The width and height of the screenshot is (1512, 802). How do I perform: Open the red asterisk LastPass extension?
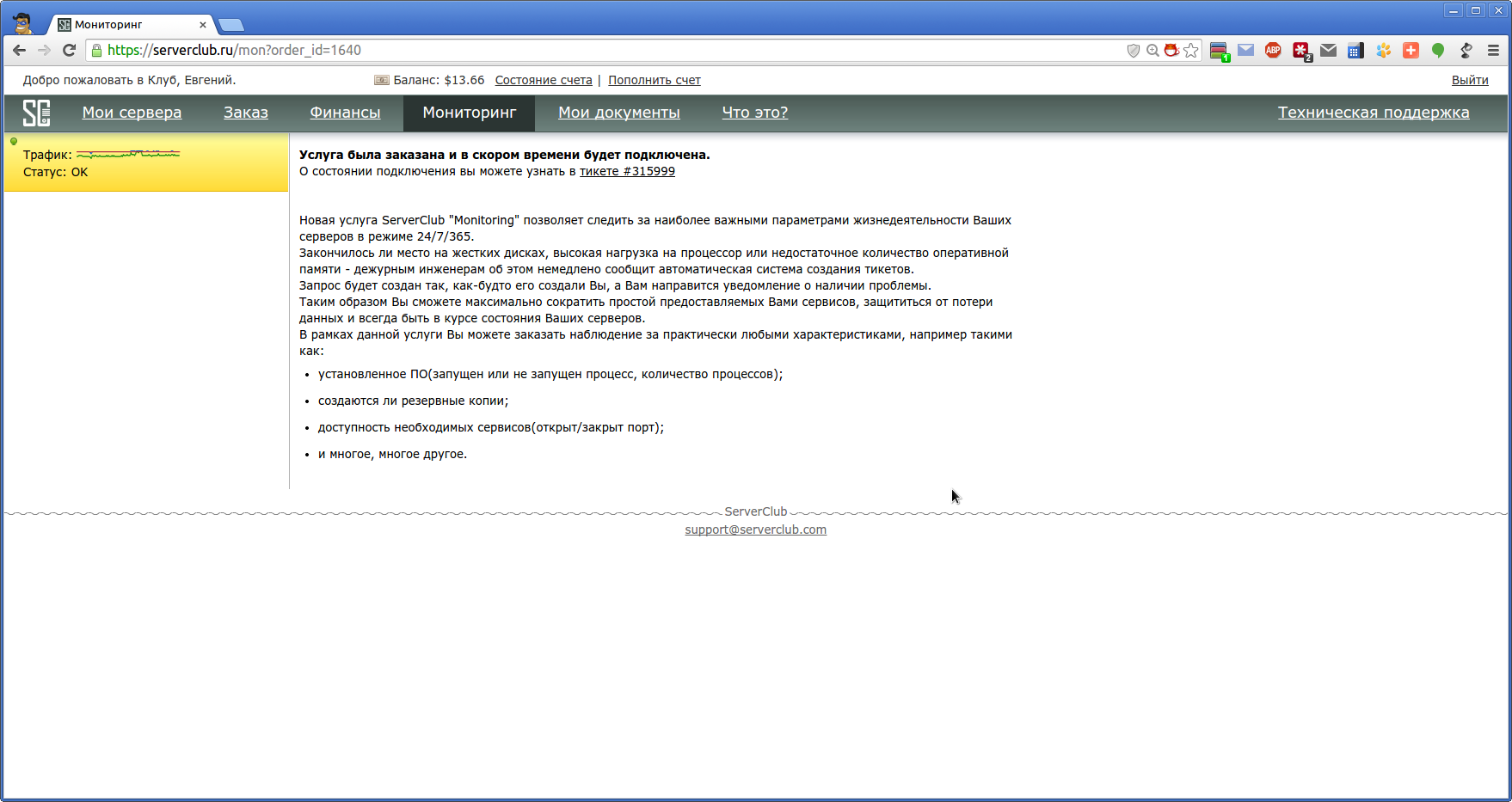1301,51
